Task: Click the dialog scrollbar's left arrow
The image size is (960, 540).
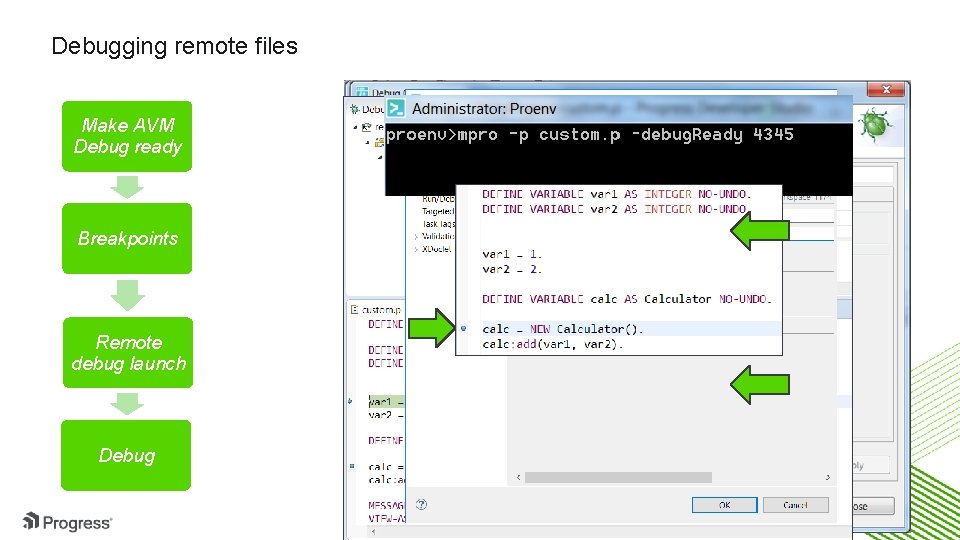Action: tap(519, 477)
